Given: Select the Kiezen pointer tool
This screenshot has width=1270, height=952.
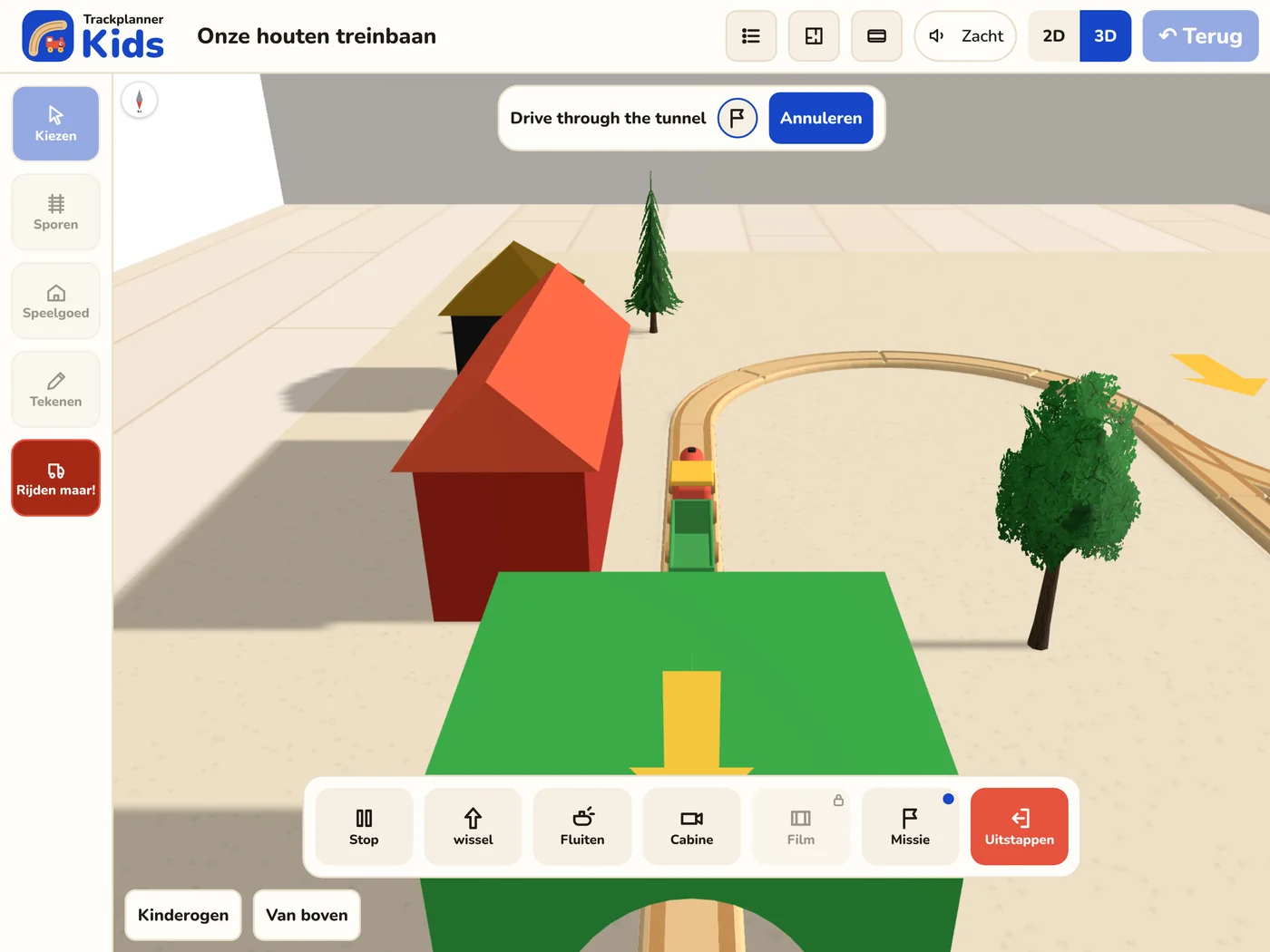Looking at the screenshot, I should pos(55,123).
